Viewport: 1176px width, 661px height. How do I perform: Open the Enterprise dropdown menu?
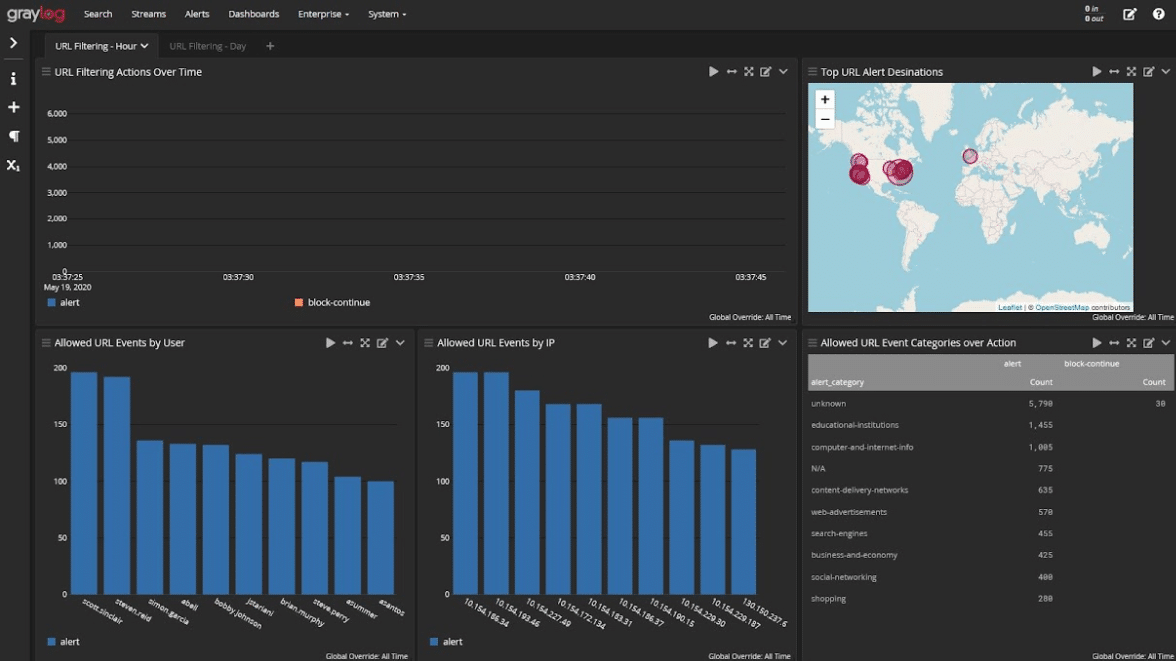tap(323, 14)
